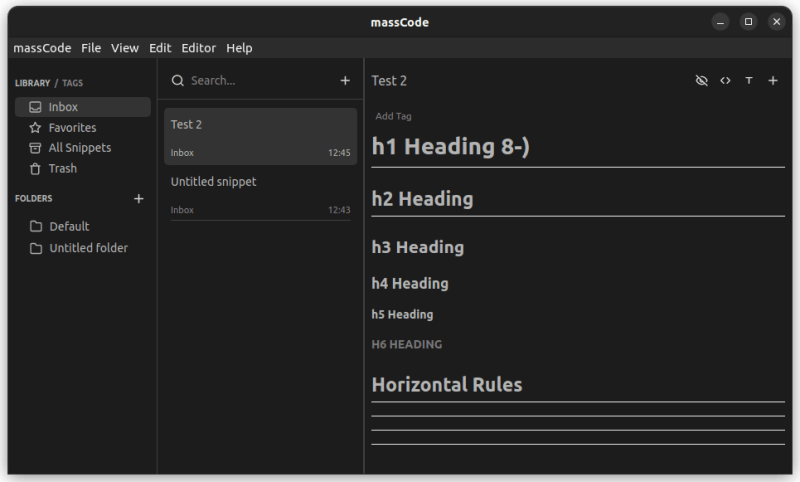
Task: Open the File menu
Action: (x=91, y=48)
